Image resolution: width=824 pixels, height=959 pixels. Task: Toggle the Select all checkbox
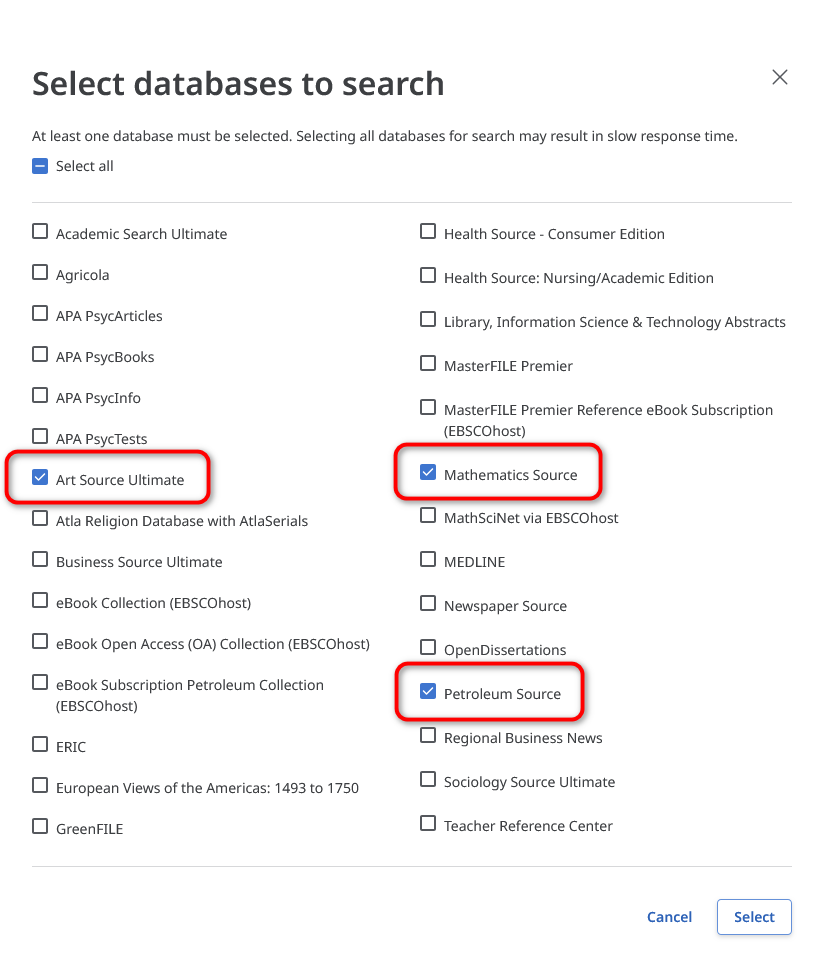(40, 166)
